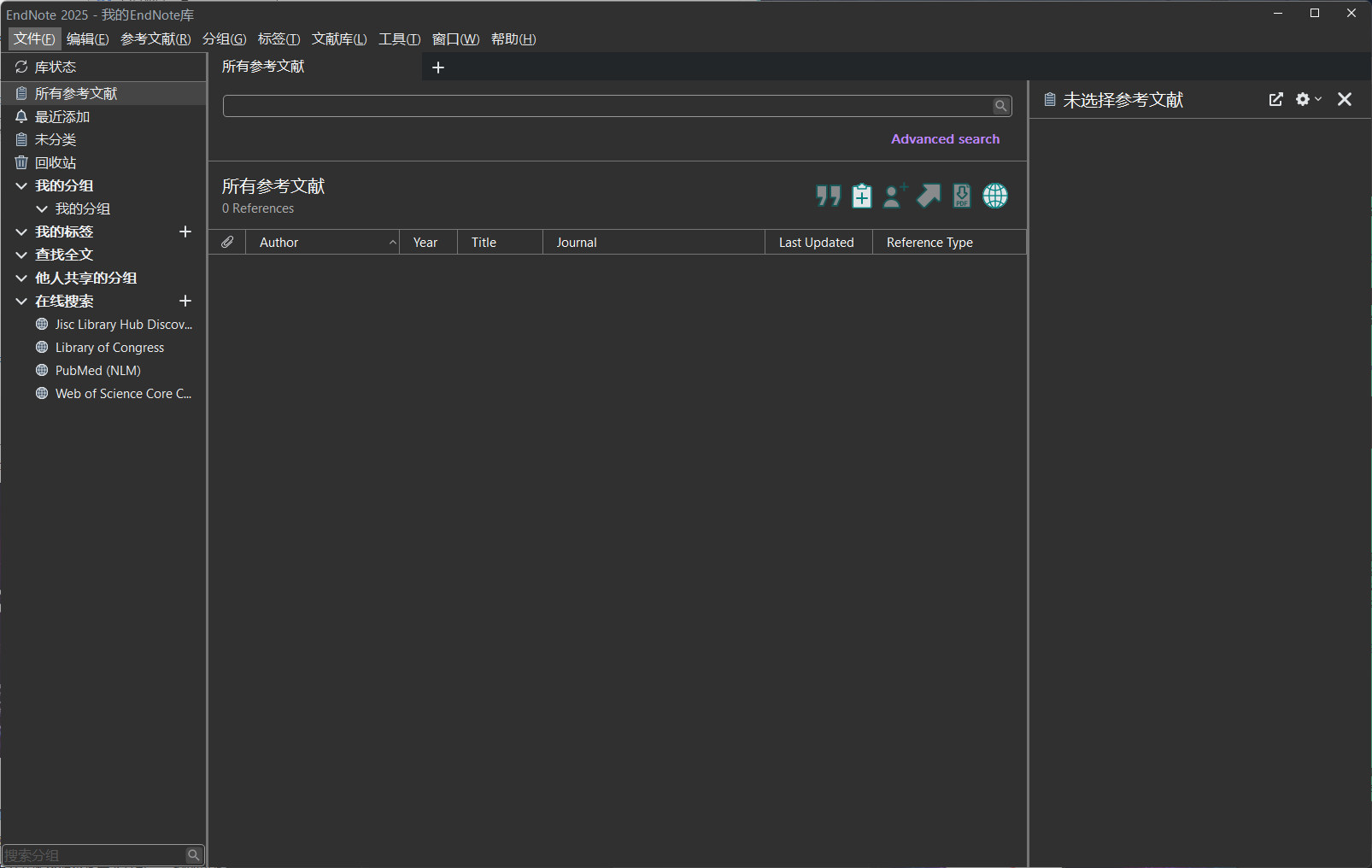Collapse 在线搜索 section chevron
Screen dimensions: 1372x868
coord(21,301)
